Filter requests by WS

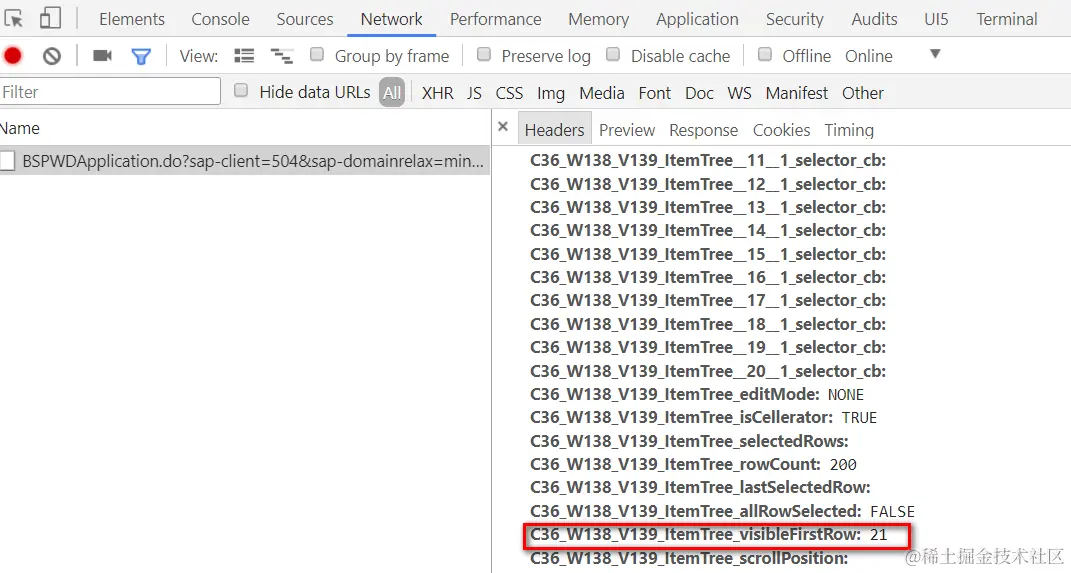[740, 93]
